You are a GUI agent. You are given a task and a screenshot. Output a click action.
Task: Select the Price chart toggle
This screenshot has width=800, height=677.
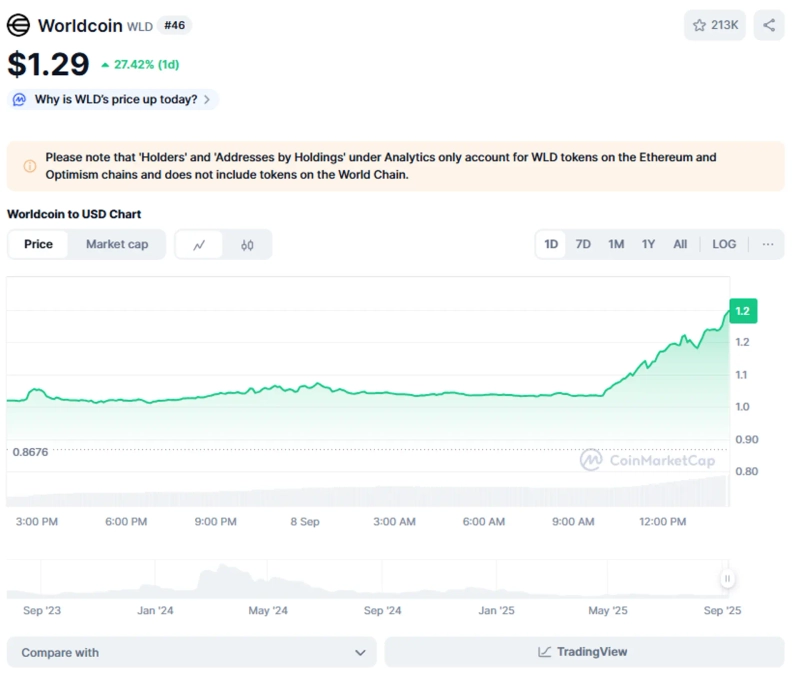[38, 244]
